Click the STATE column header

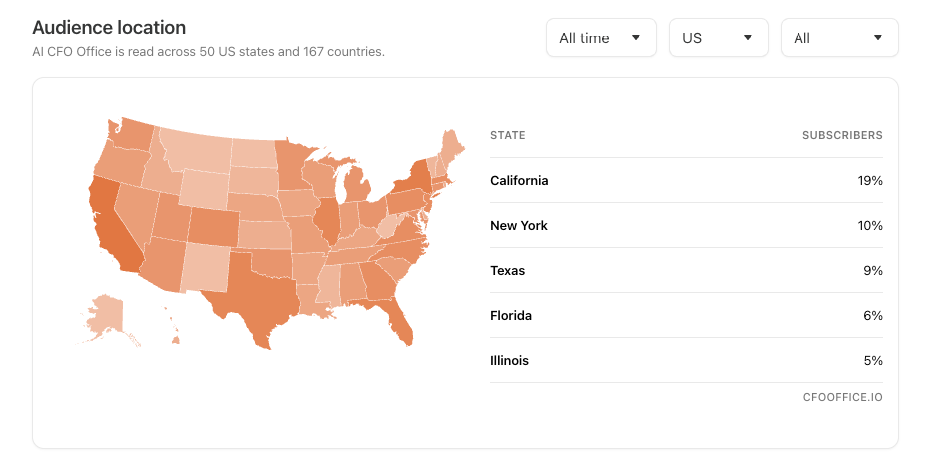pyautogui.click(x=508, y=135)
